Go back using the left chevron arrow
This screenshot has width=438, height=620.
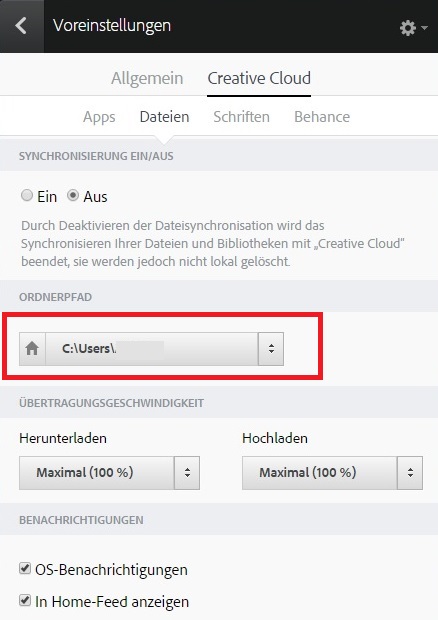(21, 26)
